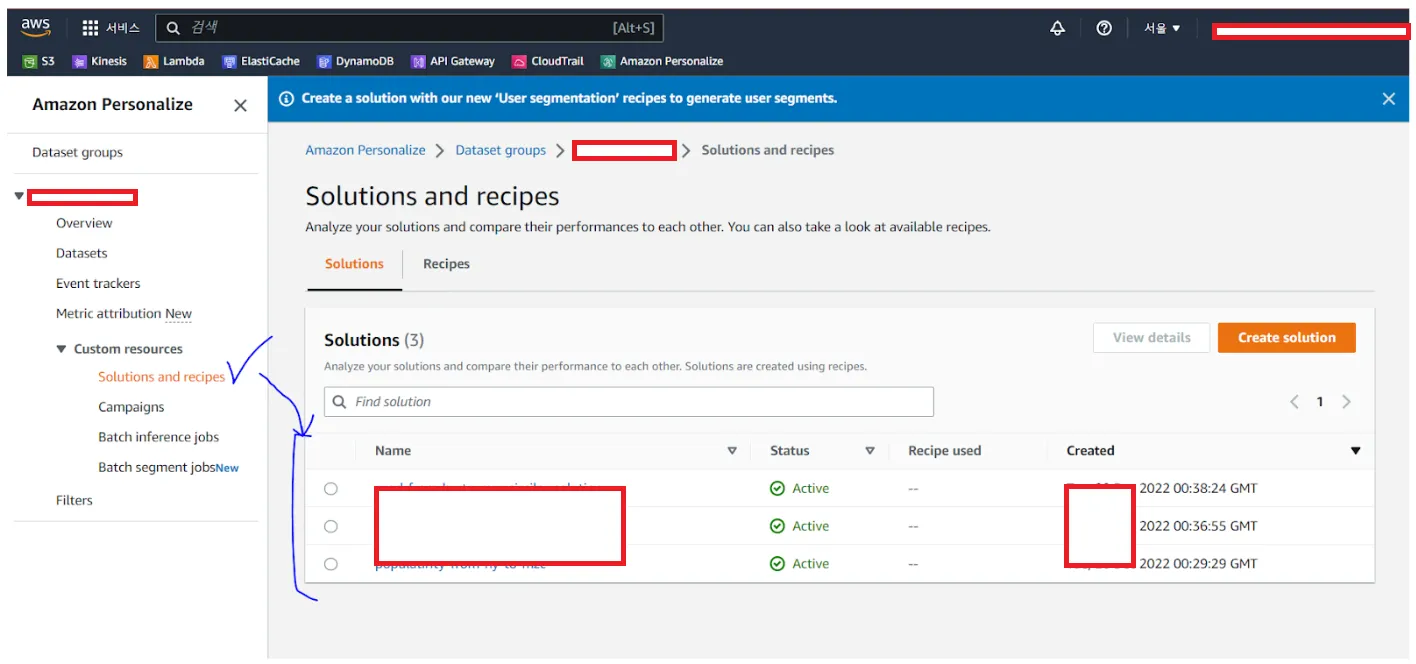Click the Create solution button
Screen dimensions: 1416x664
pyautogui.click(x=1286, y=338)
